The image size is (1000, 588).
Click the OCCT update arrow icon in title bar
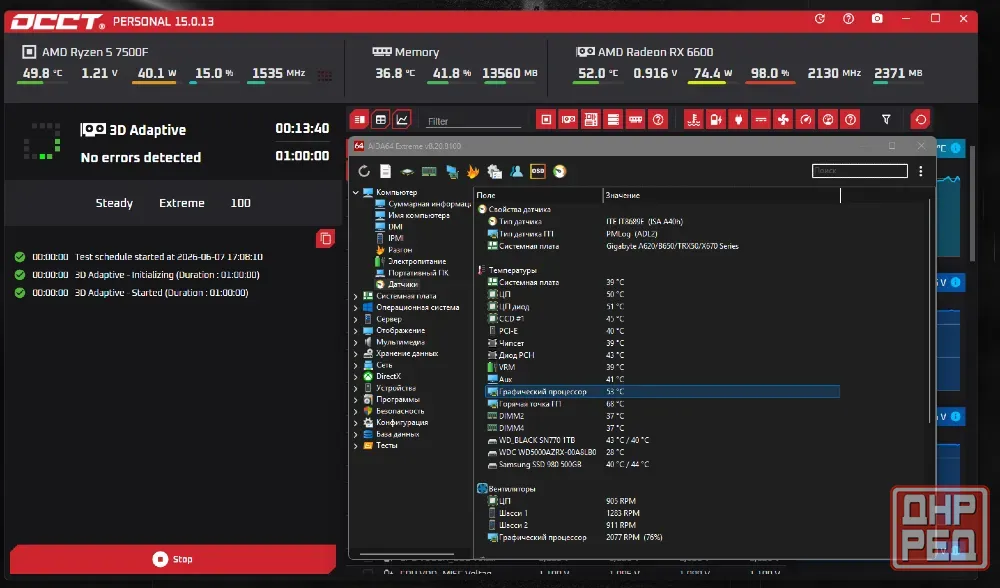pos(820,18)
